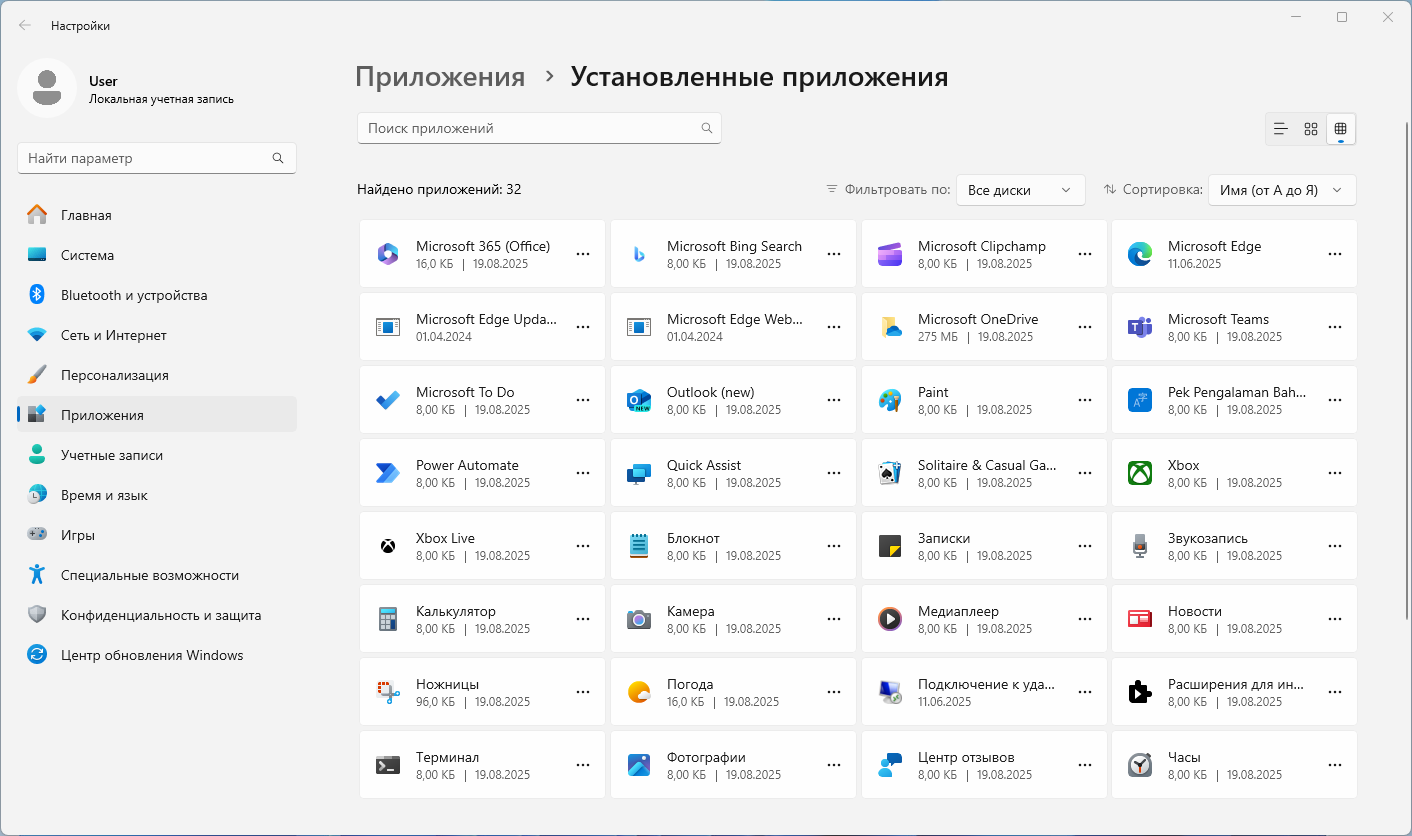The width and height of the screenshot is (1412, 836).
Task: Click the Блокнот app icon
Action: coord(639,546)
